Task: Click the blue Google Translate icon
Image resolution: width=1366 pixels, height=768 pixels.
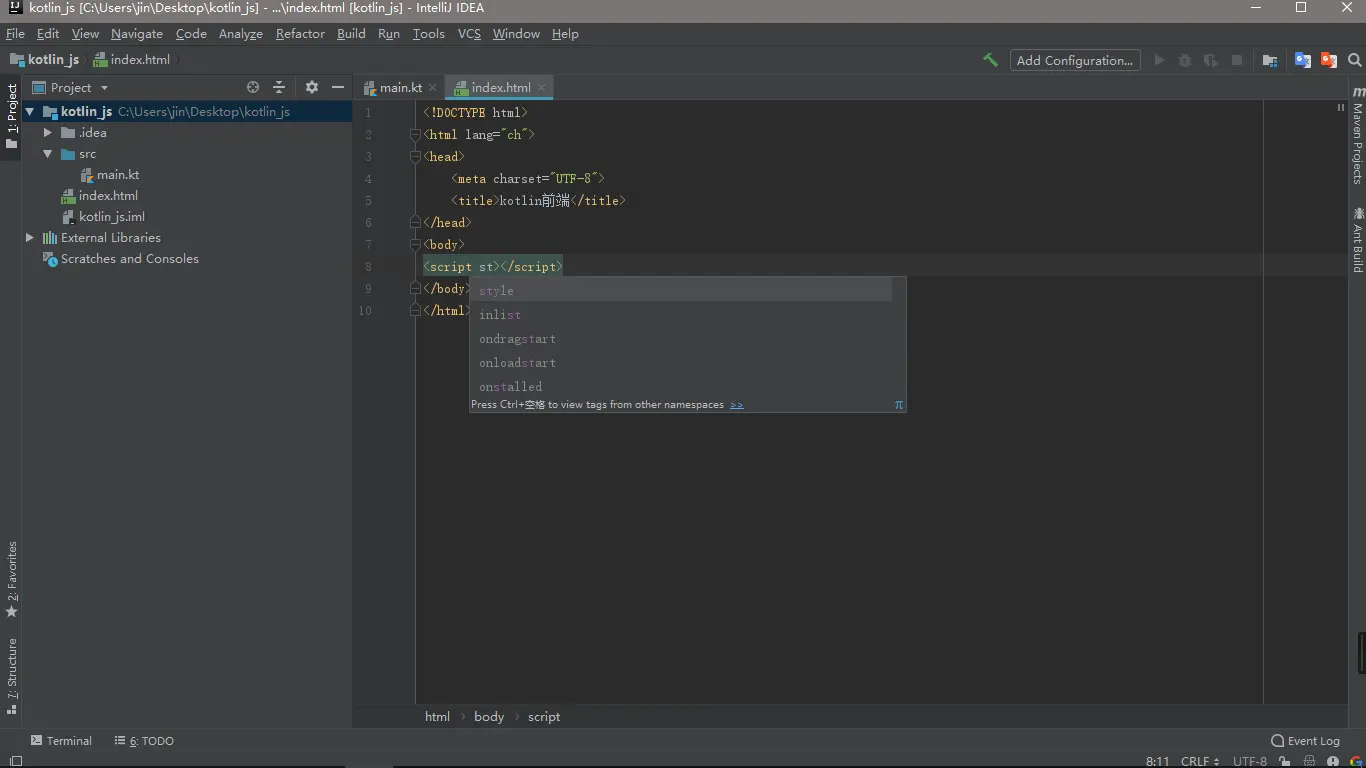Action: (x=1303, y=60)
